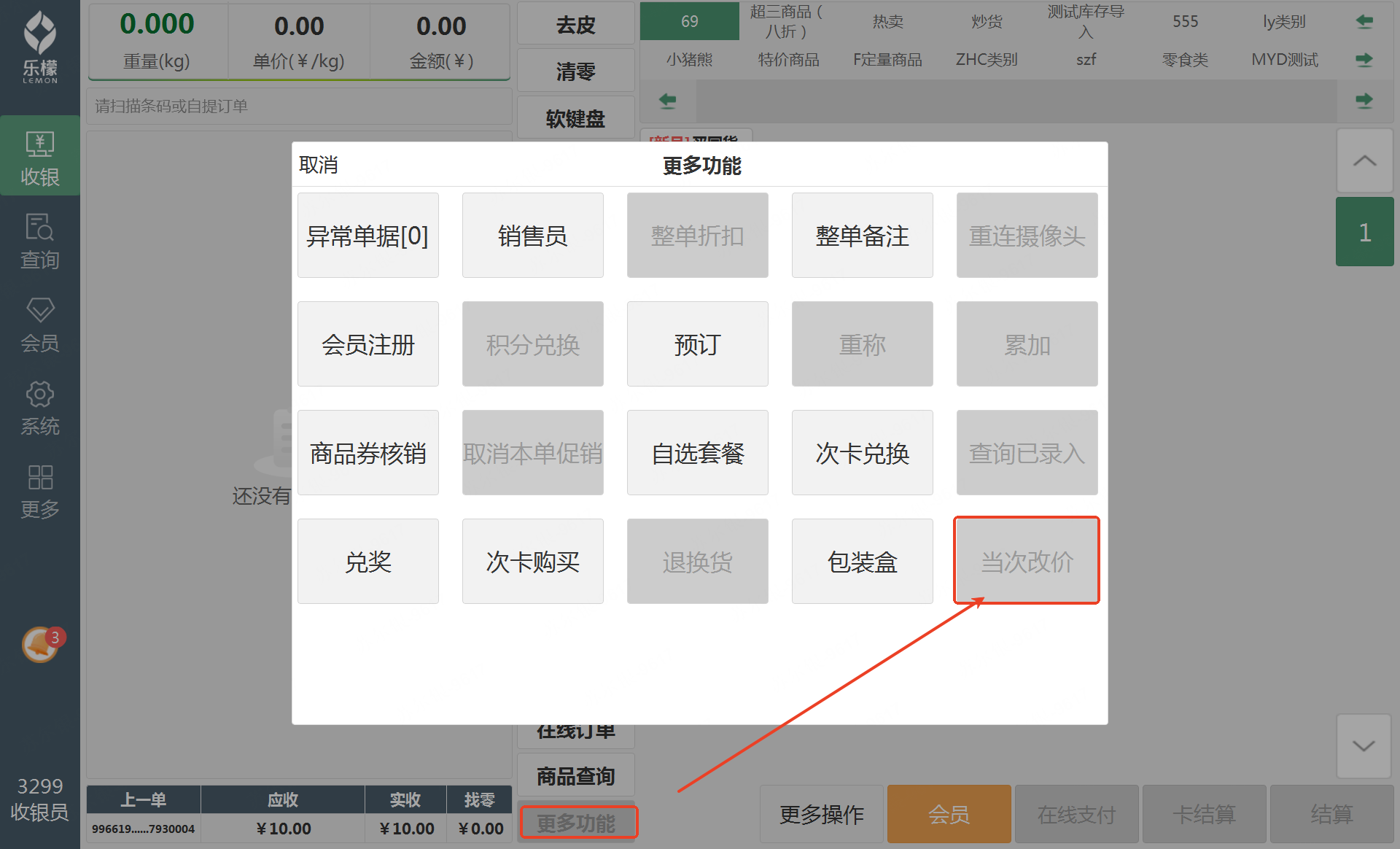Click left arrow on the subcategory bar
This screenshot has width=1400, height=849.
(x=667, y=101)
